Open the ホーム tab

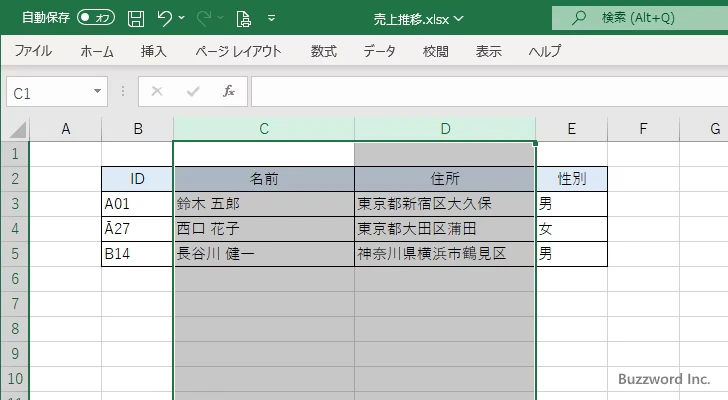point(97,51)
